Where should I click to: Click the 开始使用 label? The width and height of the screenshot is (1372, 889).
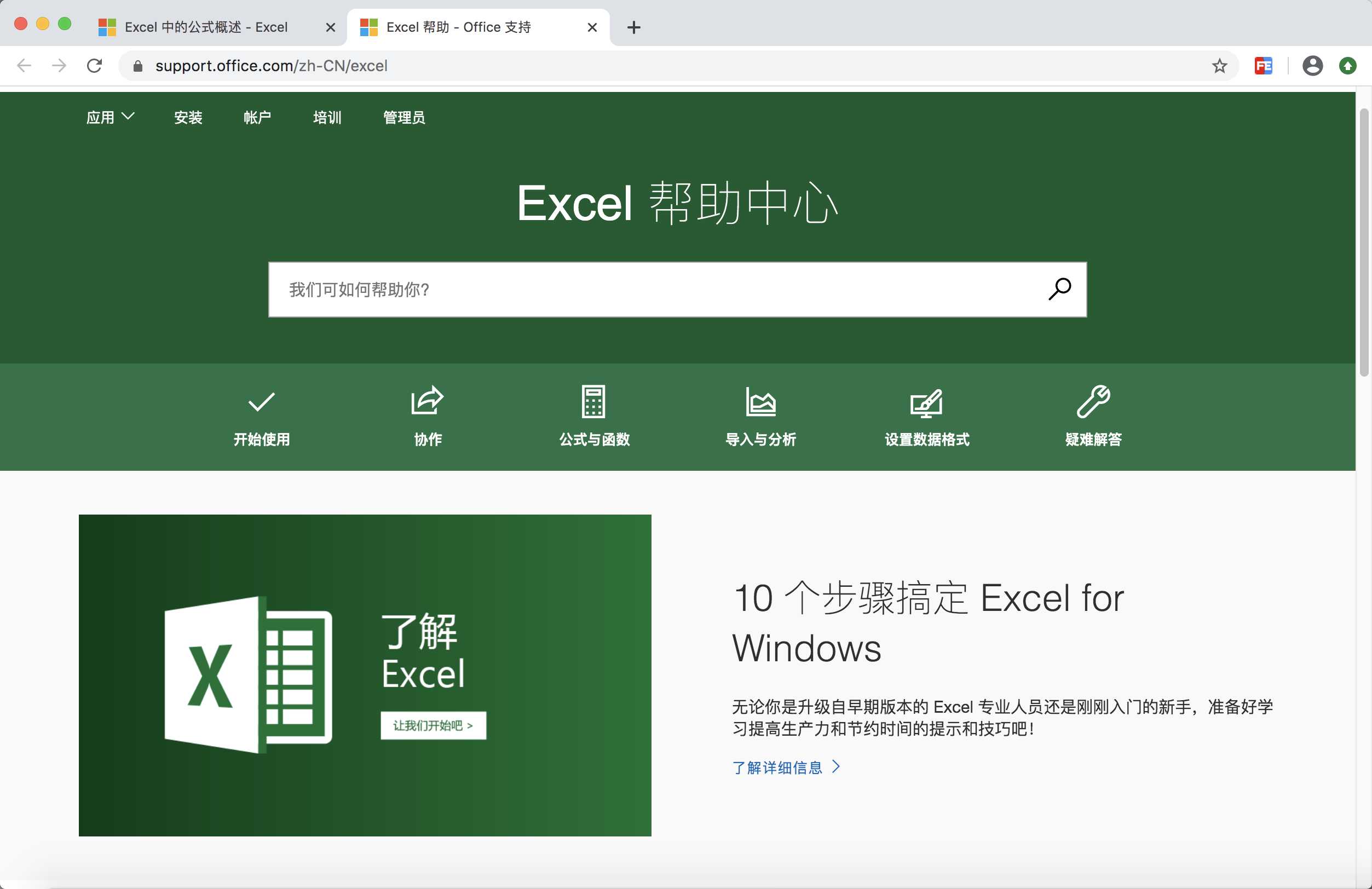coord(261,440)
